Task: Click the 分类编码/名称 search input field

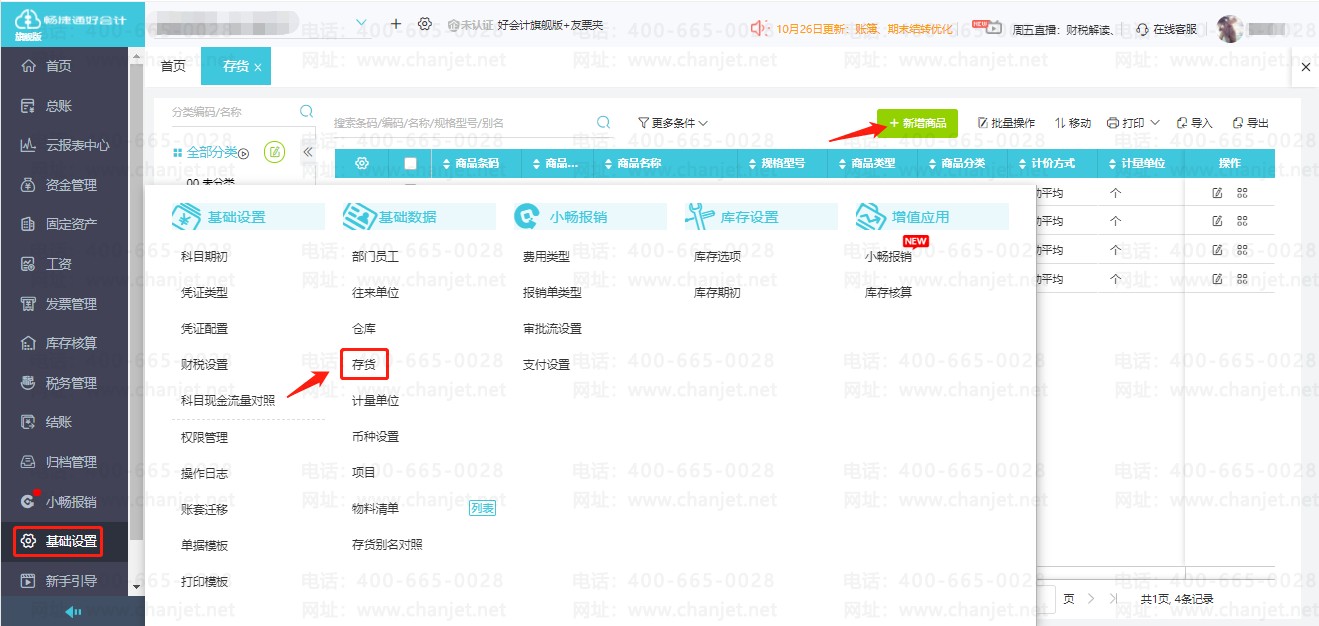Action: pos(232,112)
